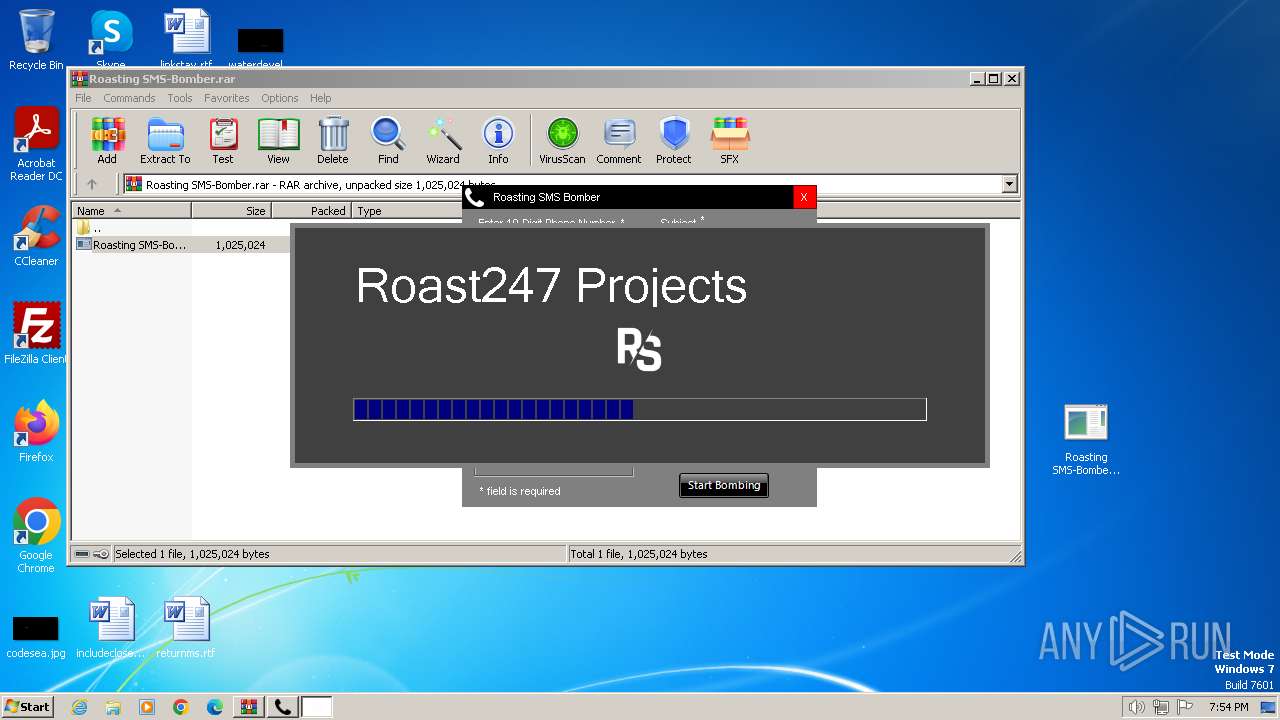The image size is (1280, 720).
Task: Click the splash screen progress bar
Action: point(640,409)
